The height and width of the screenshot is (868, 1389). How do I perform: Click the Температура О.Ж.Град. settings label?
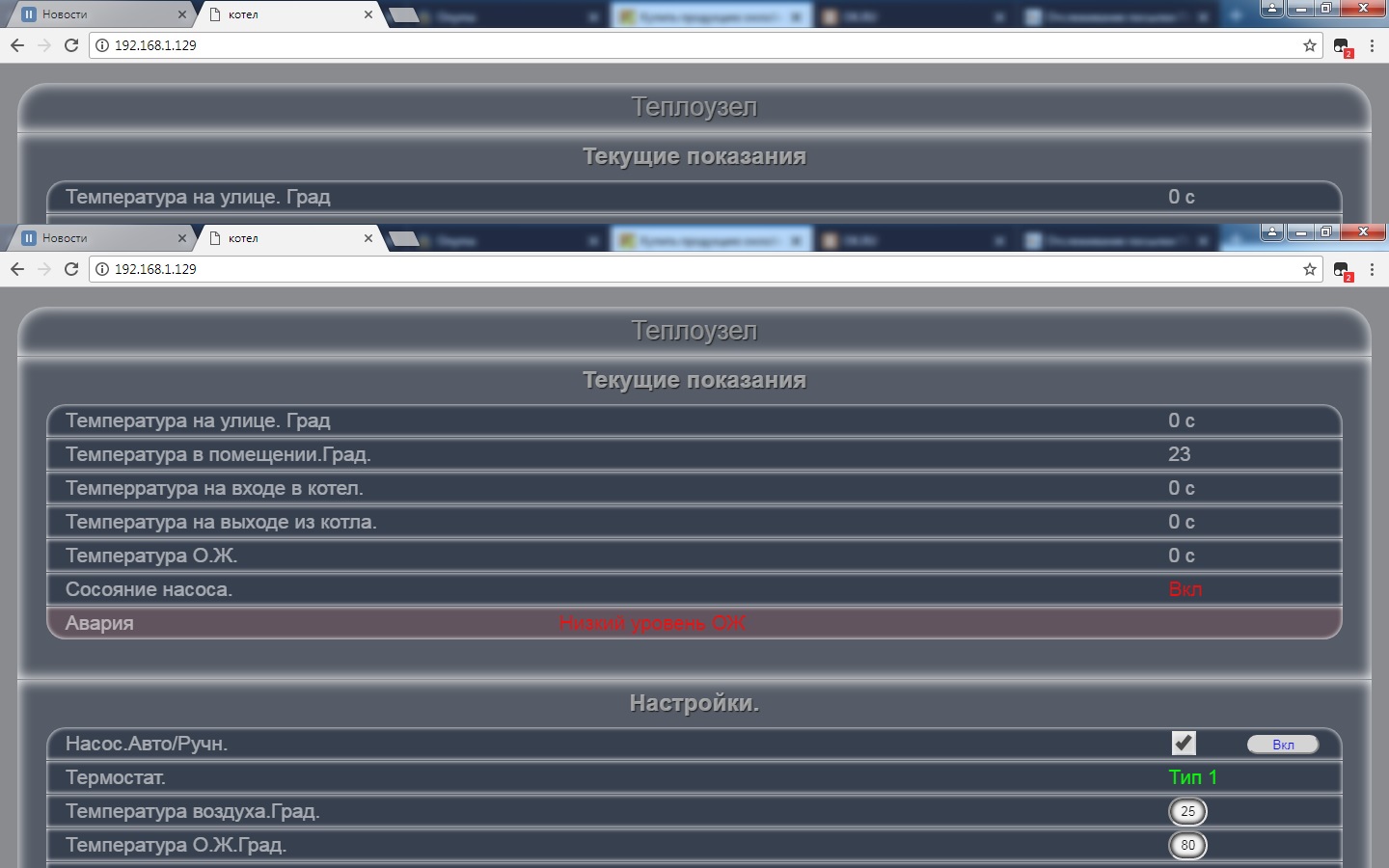(177, 845)
